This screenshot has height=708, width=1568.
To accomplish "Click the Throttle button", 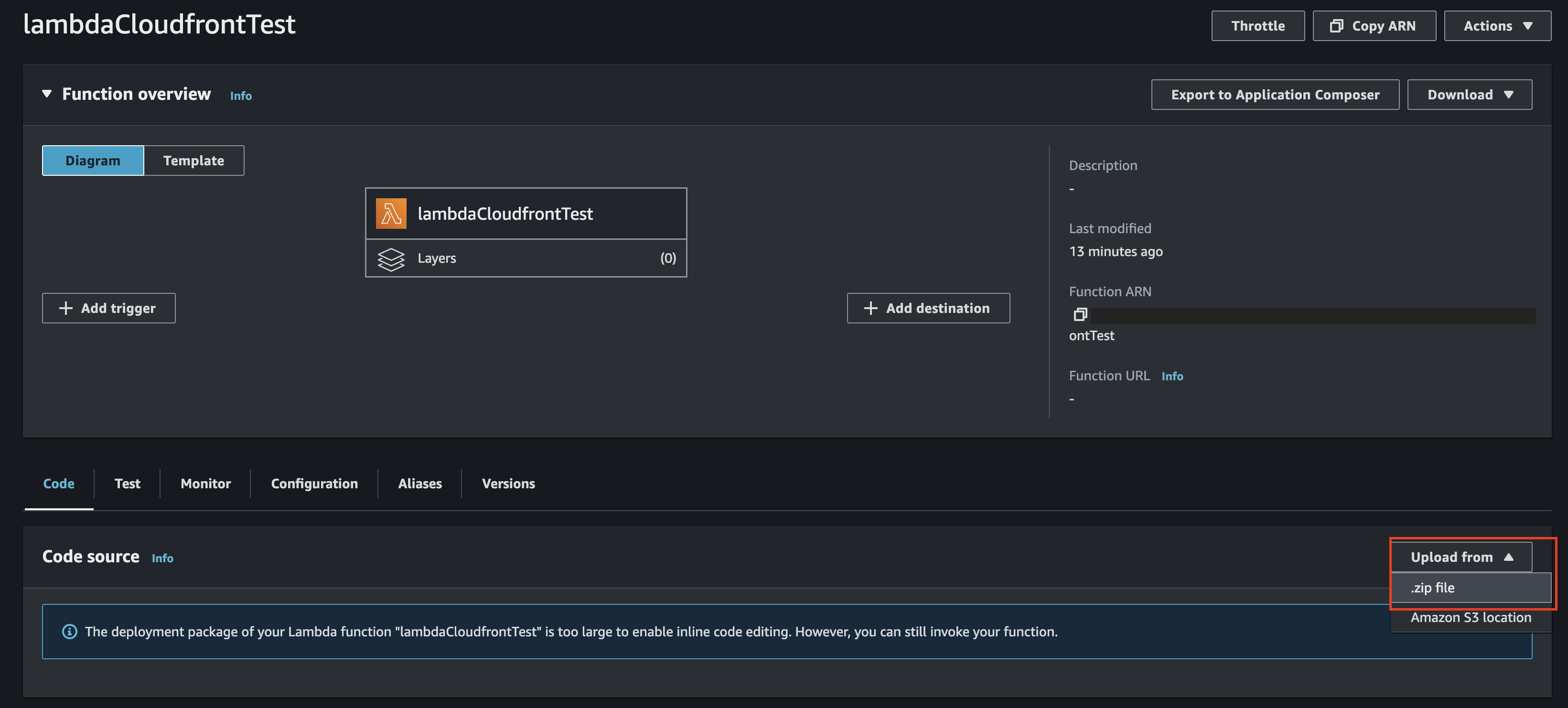I will point(1257,26).
